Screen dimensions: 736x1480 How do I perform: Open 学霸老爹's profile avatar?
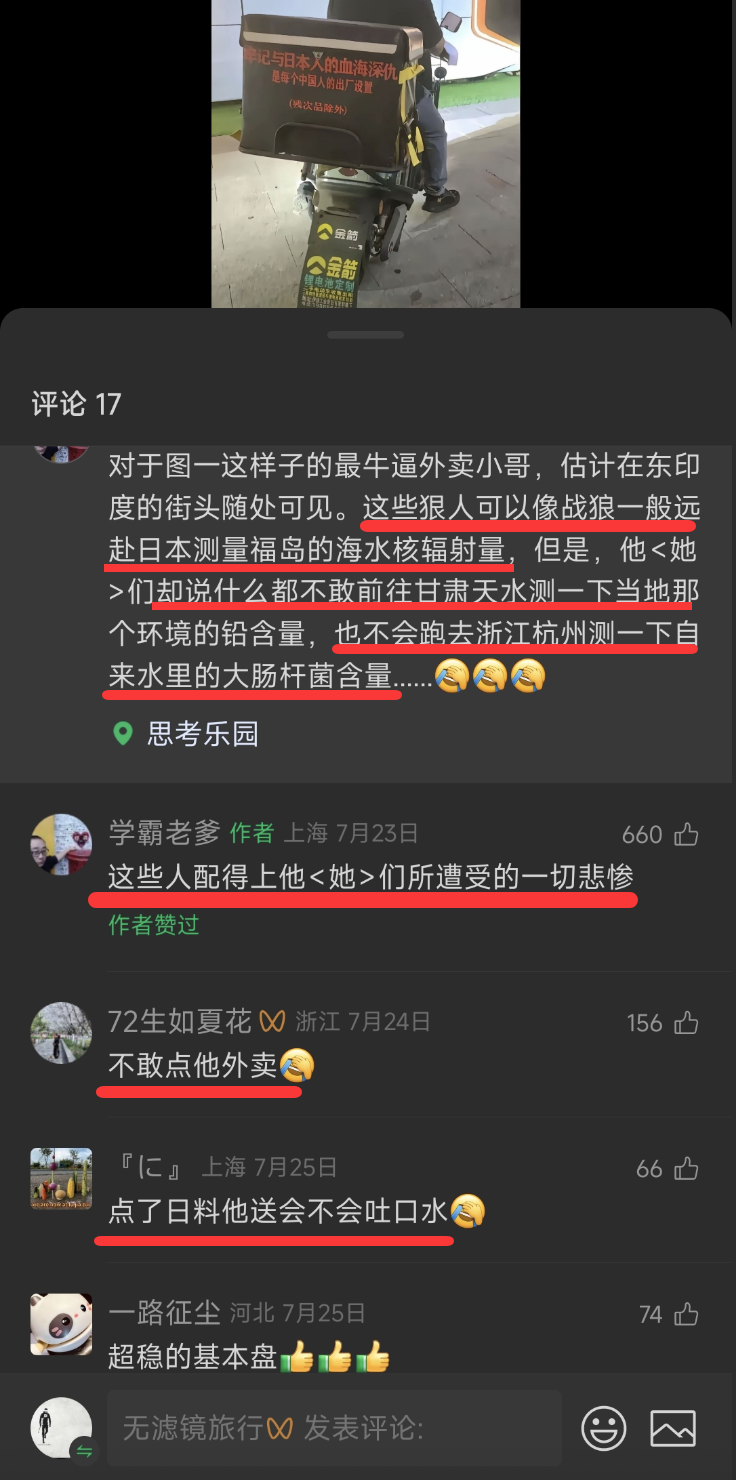tap(61, 845)
